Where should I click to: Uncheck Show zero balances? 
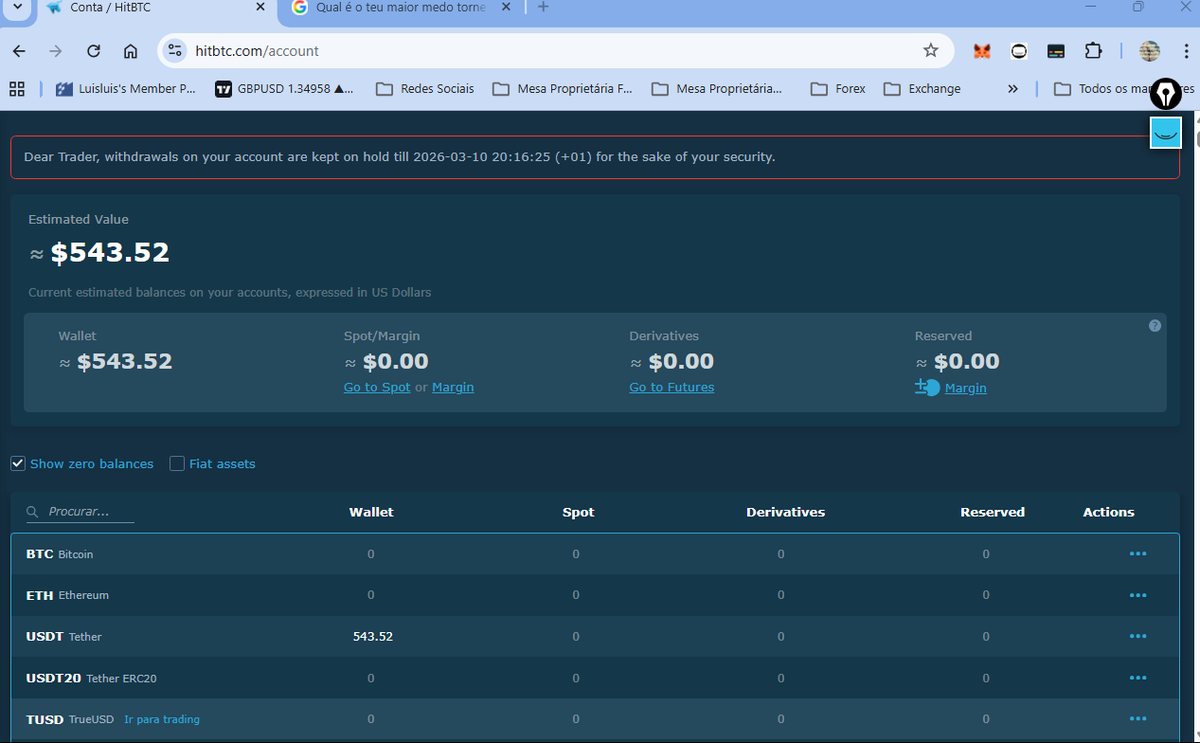(18, 464)
